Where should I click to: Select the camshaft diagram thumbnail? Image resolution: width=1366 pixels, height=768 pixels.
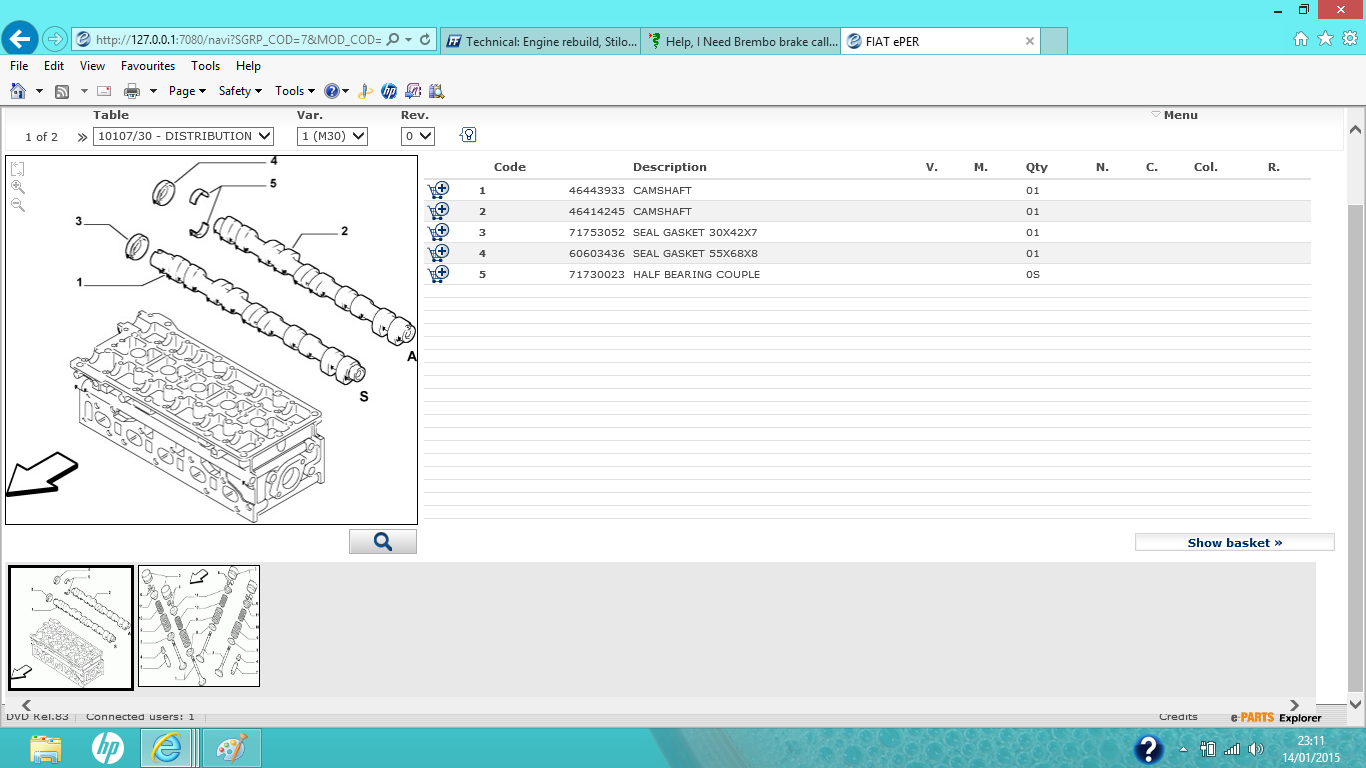click(x=71, y=627)
